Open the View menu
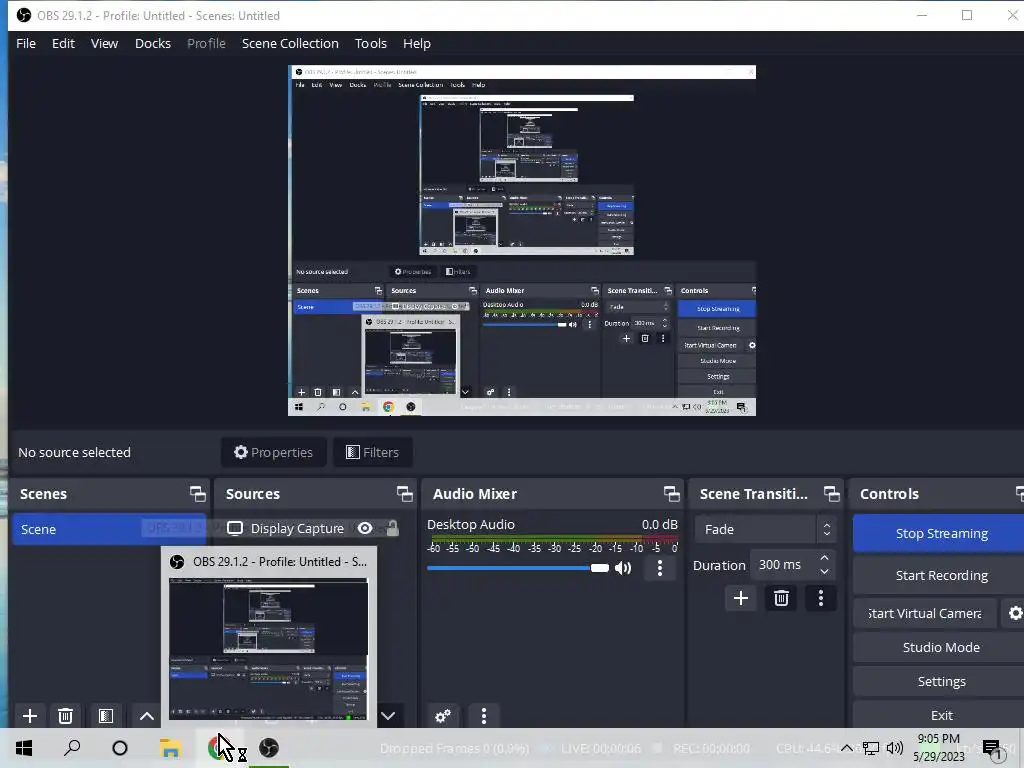 pos(104,43)
